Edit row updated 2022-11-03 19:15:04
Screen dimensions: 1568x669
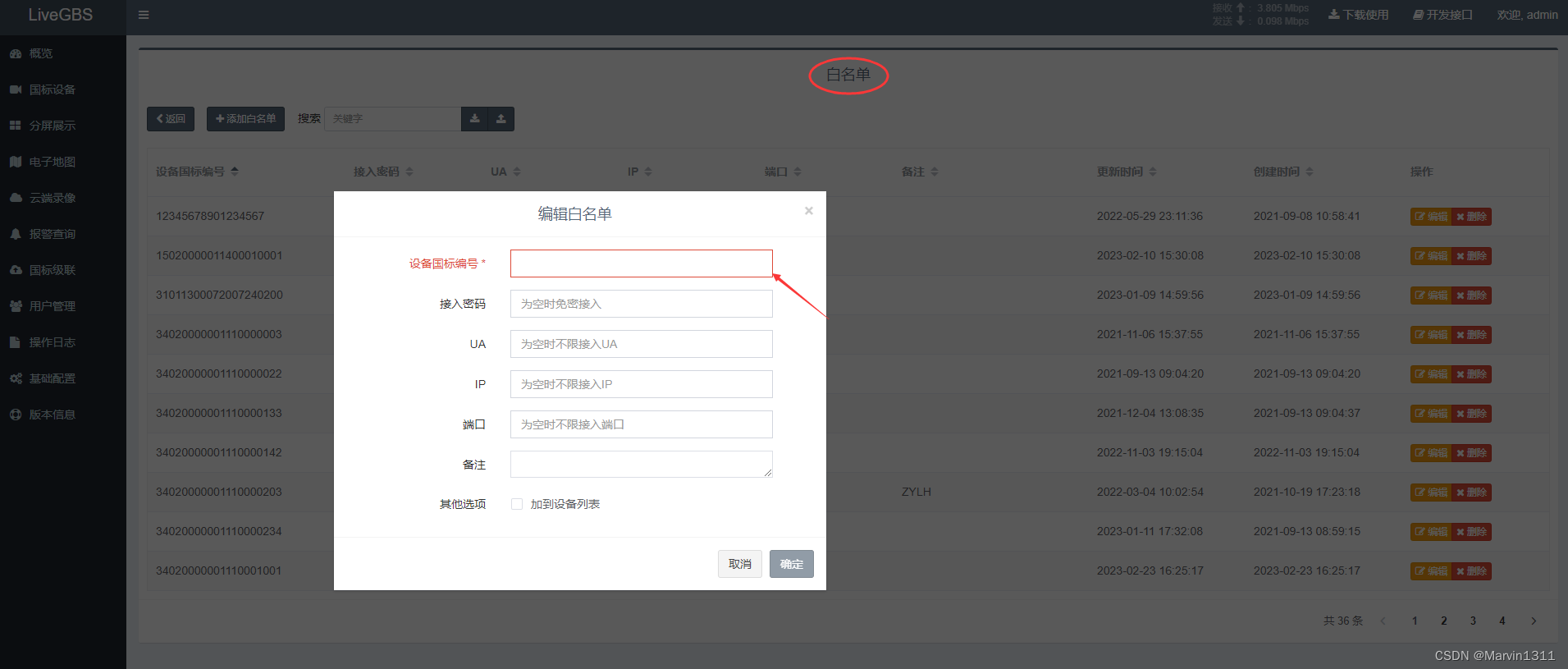pyautogui.click(x=1431, y=453)
